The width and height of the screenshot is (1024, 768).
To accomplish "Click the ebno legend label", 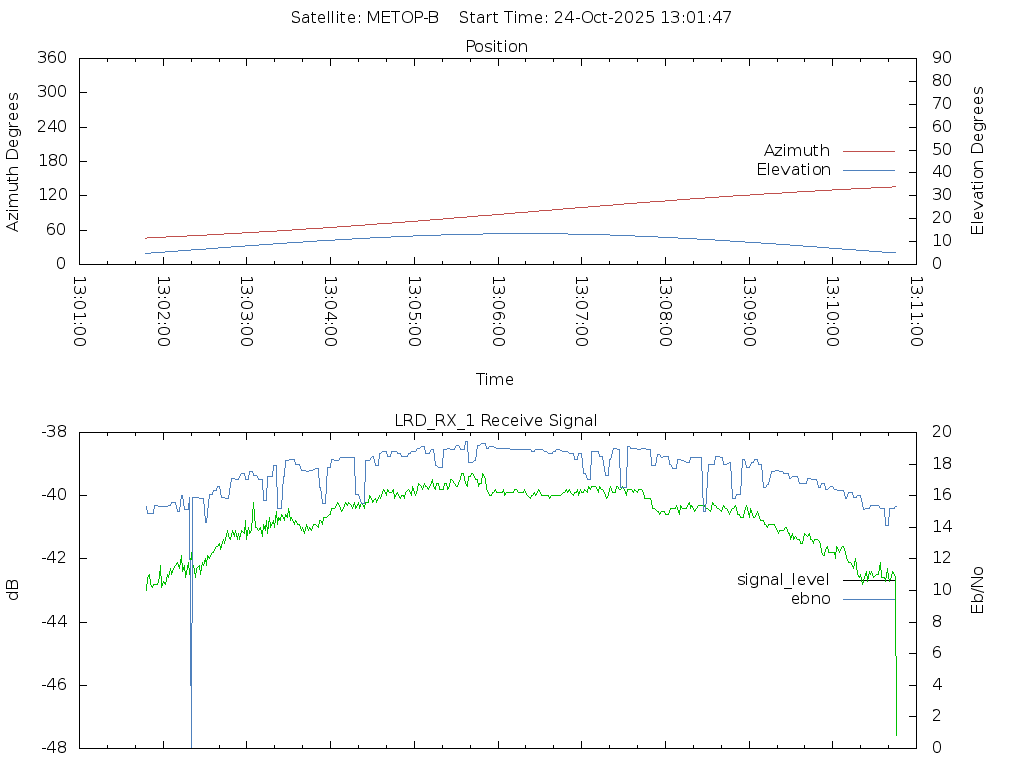I will point(810,598).
